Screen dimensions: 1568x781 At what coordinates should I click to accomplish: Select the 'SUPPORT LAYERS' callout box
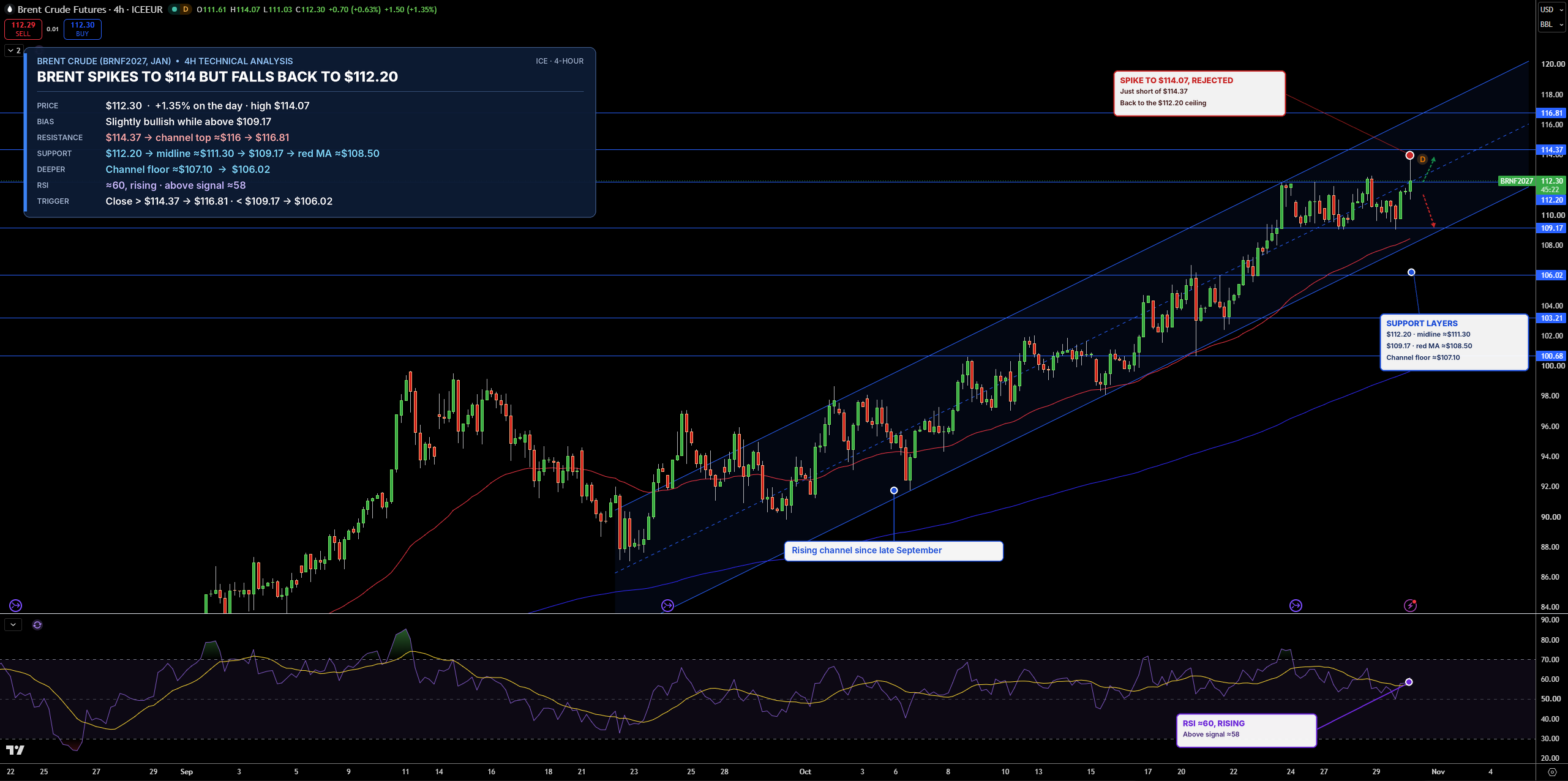tap(1454, 342)
